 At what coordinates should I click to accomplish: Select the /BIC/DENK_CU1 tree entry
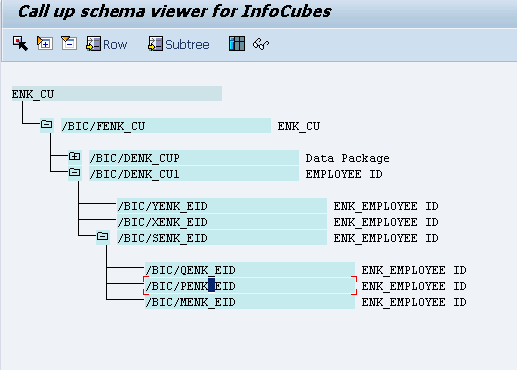tap(194, 174)
